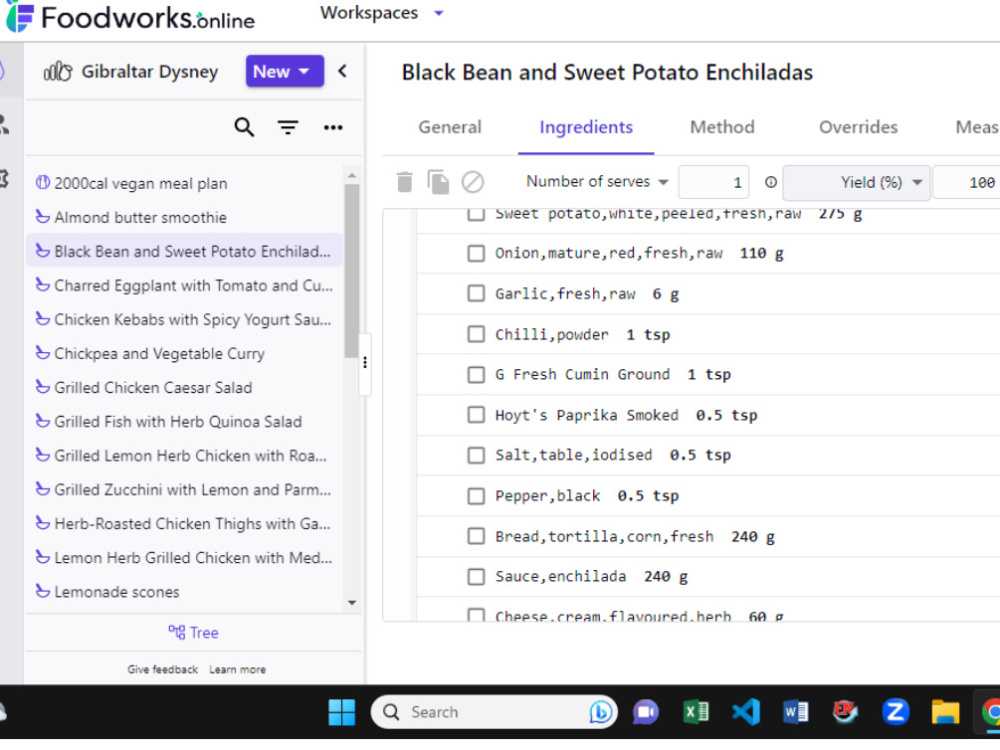Click the recipe icon beside Lemonade scones
Image resolution: width=1000 pixels, height=750 pixels.
coord(42,591)
